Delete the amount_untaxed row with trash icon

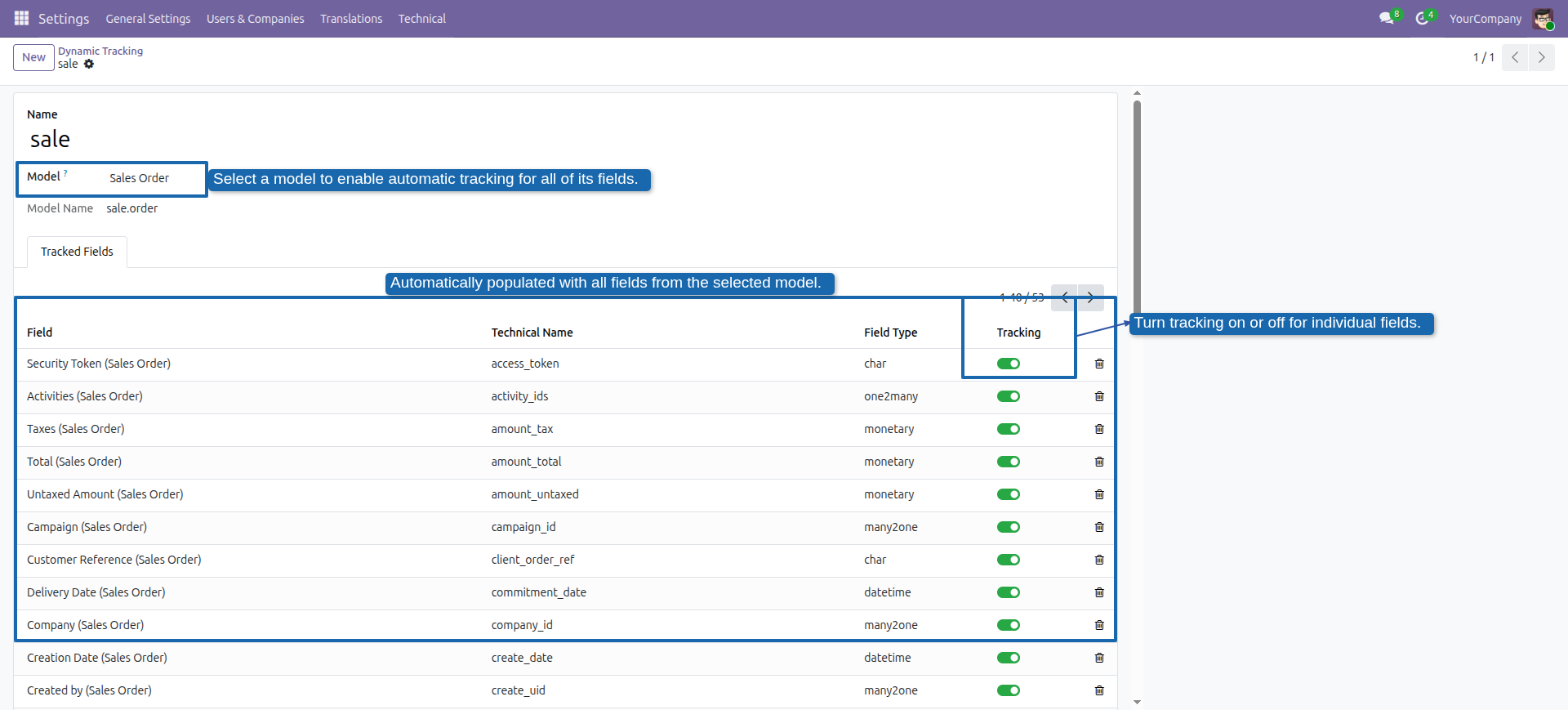click(1099, 494)
